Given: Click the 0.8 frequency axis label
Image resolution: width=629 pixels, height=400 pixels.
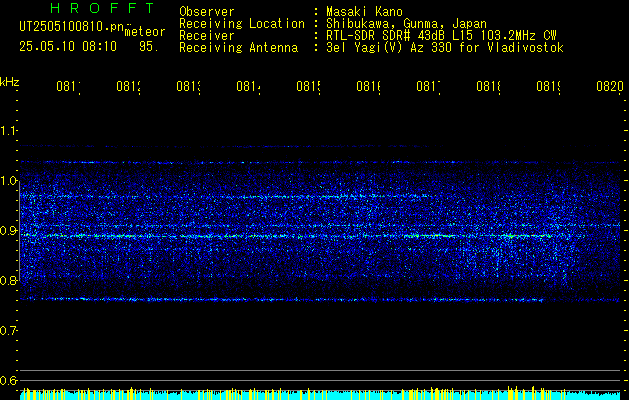Looking at the screenshot, I should (x=9, y=280).
